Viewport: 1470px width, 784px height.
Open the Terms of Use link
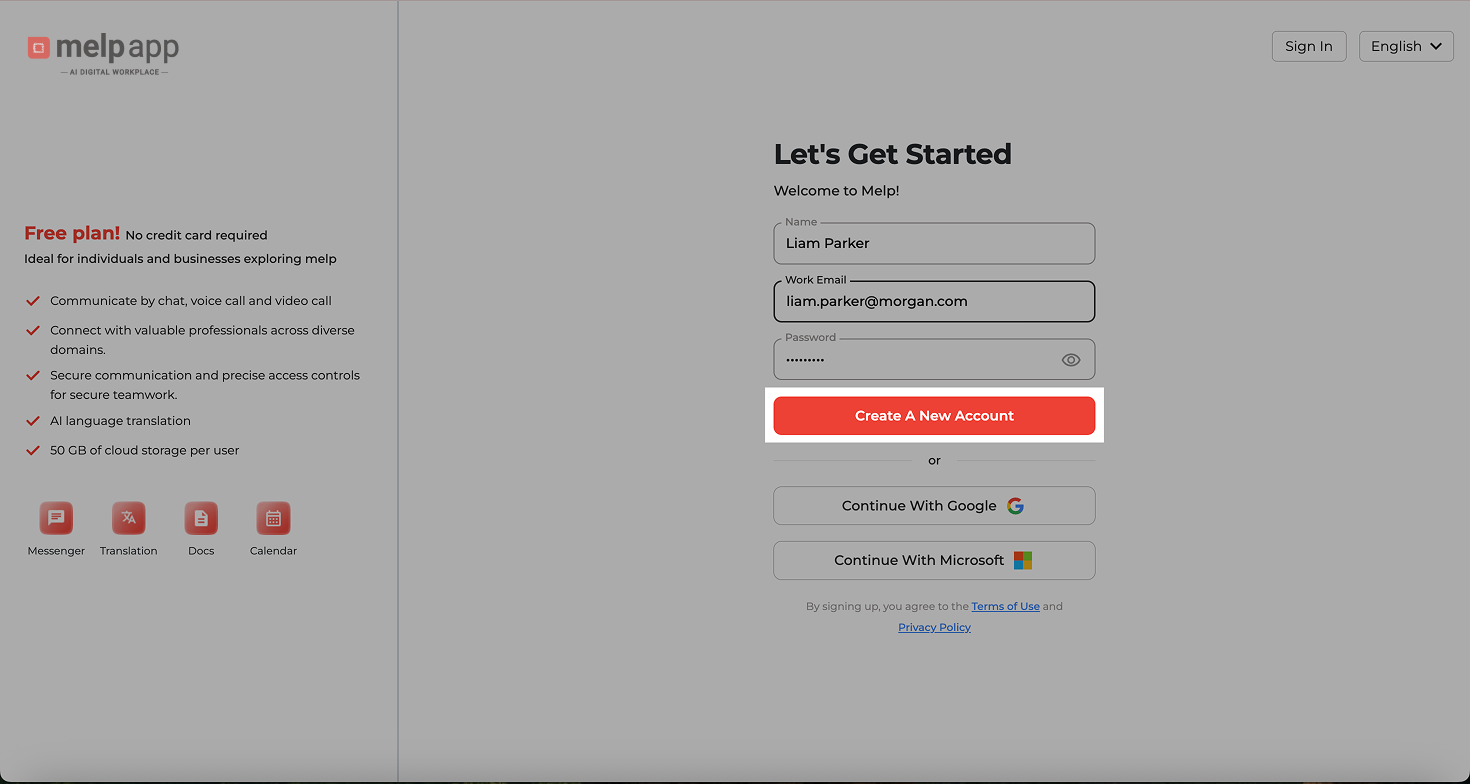pyautogui.click(x=1005, y=606)
